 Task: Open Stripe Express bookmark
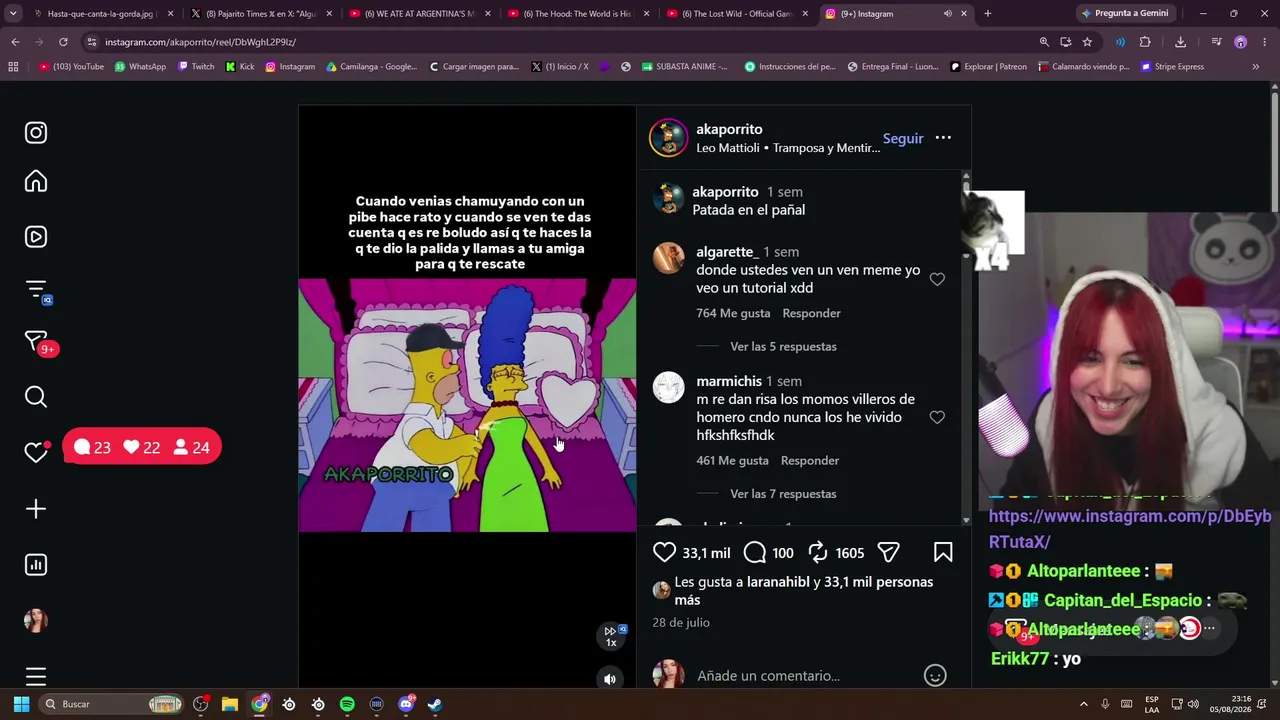point(1172,67)
